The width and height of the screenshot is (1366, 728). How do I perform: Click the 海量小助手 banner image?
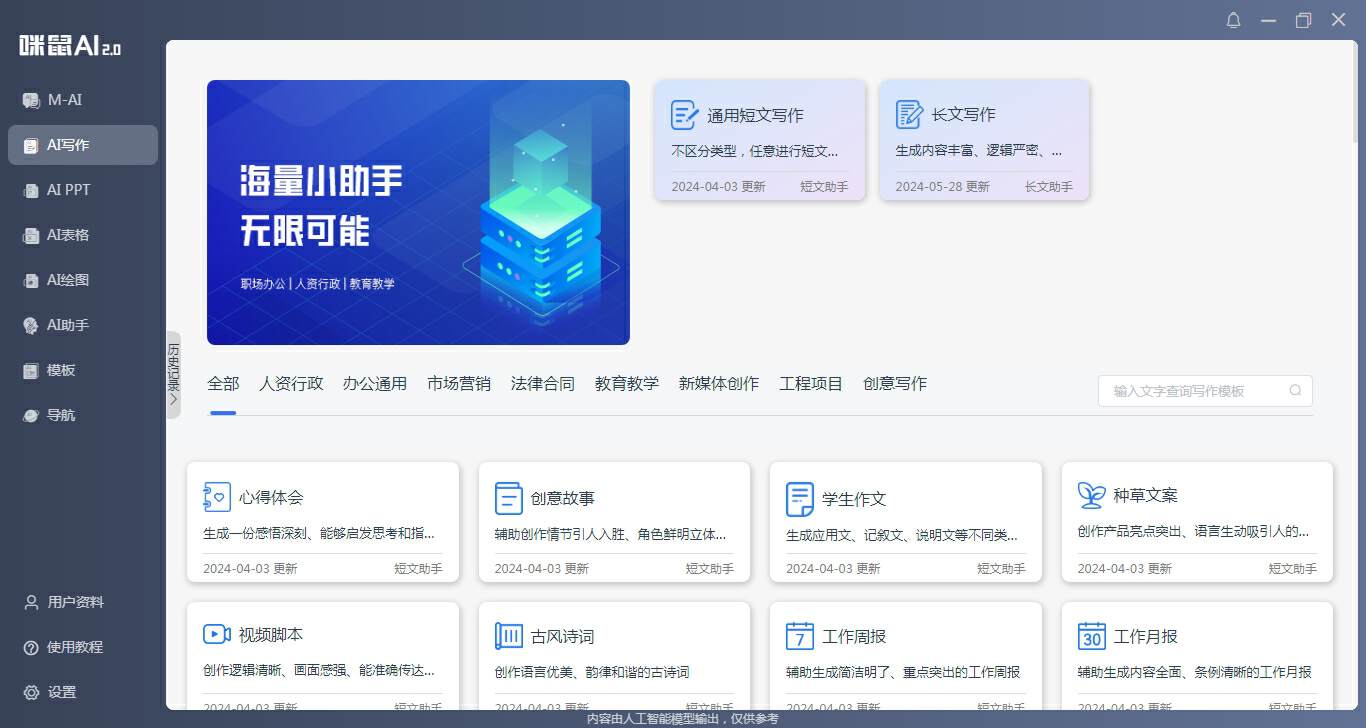pyautogui.click(x=418, y=212)
